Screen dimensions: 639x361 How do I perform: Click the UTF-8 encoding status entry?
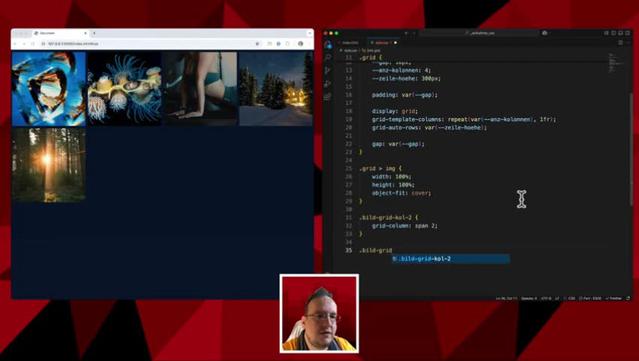coord(546,298)
